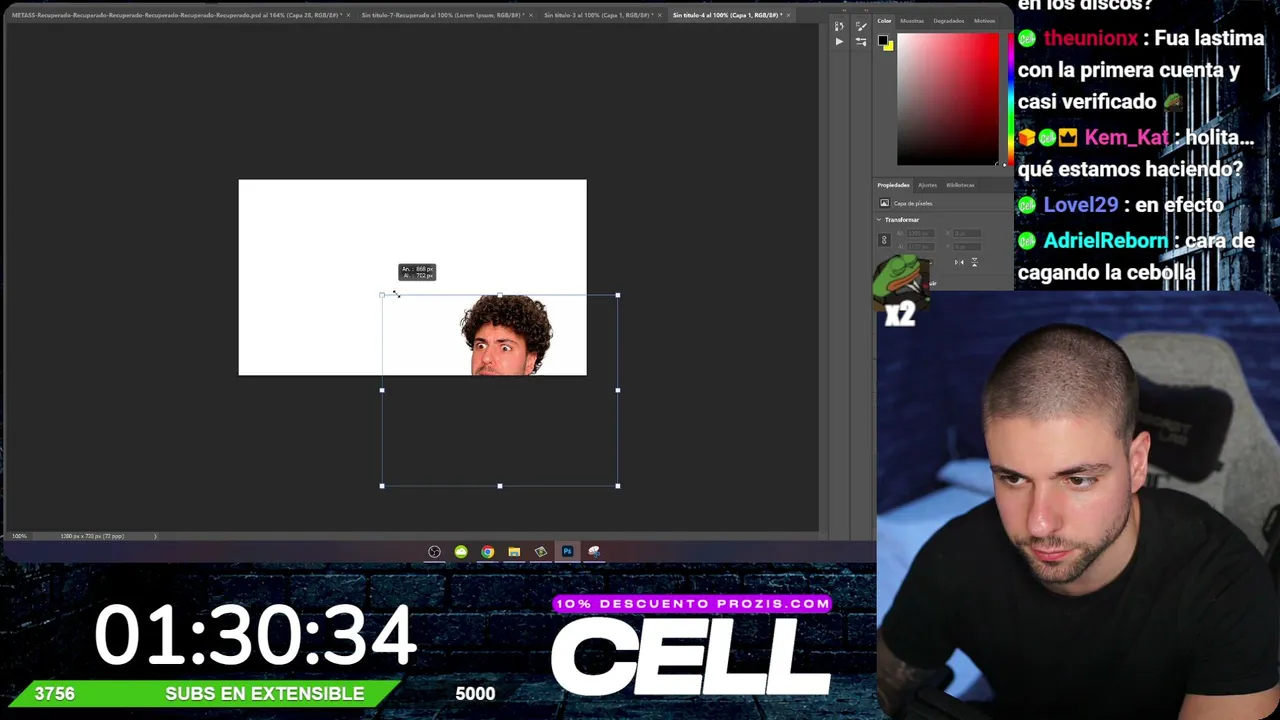The height and width of the screenshot is (720, 1280).
Task: Click the flip horizontal icon
Action: 959,262
